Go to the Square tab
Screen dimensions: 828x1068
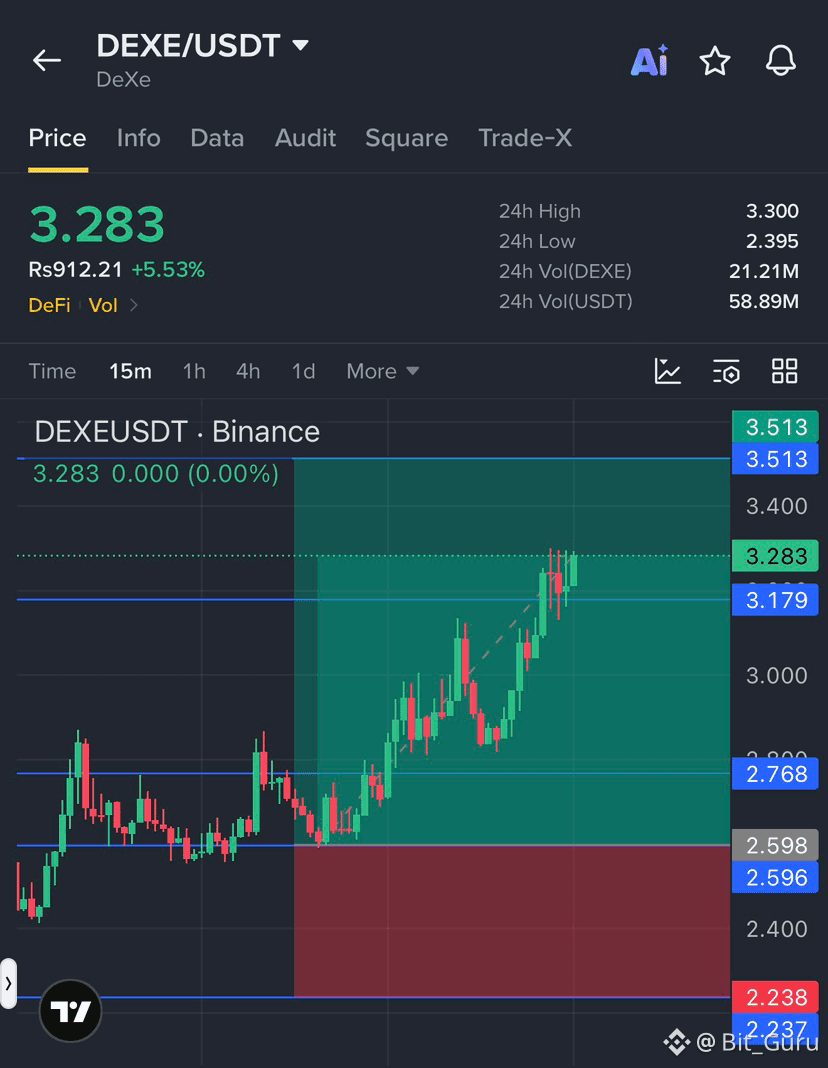coord(407,138)
